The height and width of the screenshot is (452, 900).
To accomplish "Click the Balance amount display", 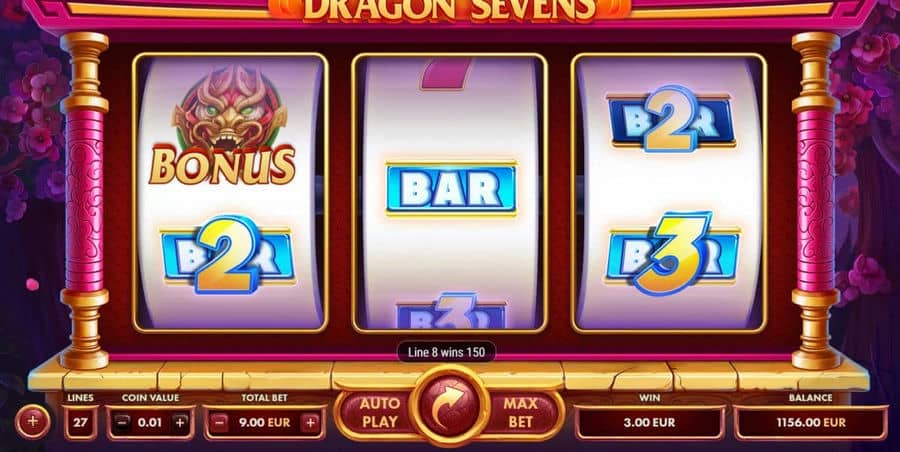I will (x=810, y=423).
